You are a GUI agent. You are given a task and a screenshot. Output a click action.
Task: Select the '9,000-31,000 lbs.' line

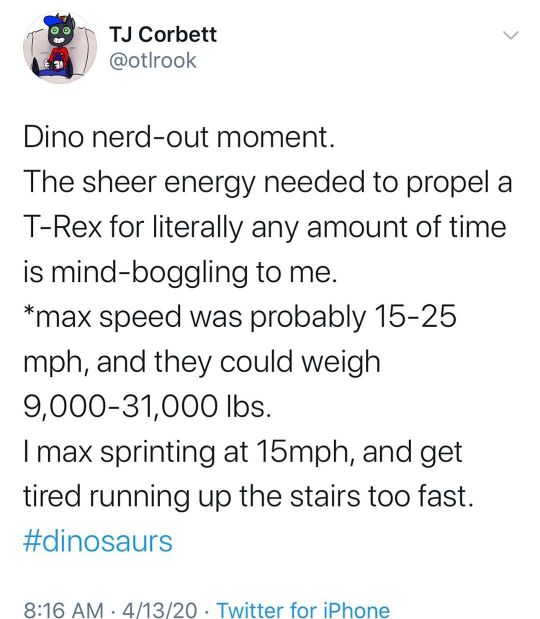[x=147, y=406]
